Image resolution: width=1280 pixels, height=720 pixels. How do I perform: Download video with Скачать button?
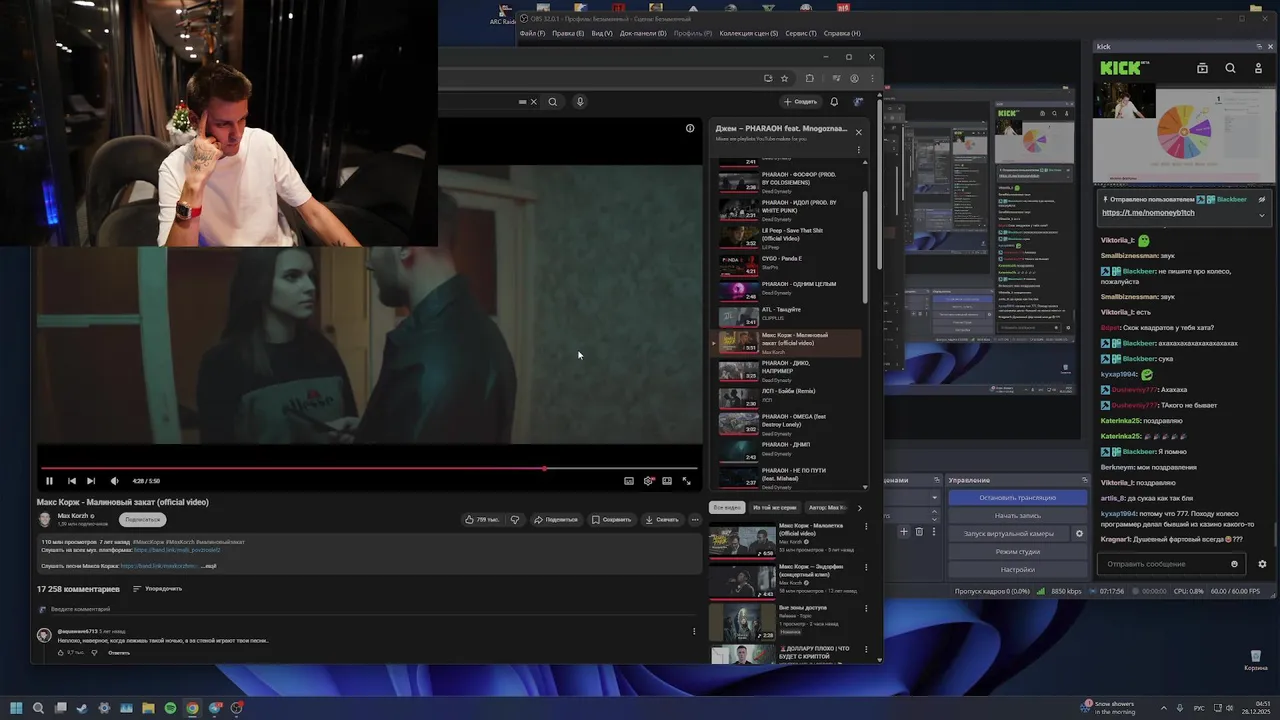(662, 520)
